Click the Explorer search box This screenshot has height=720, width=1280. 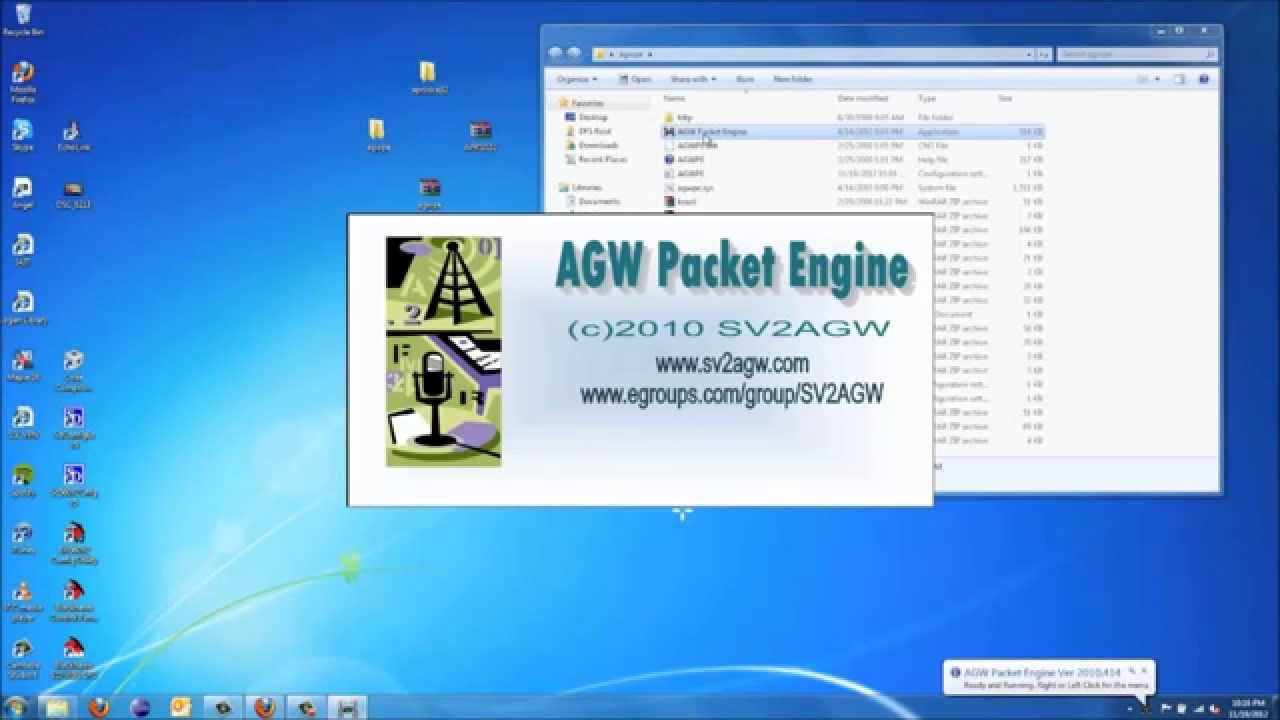point(1136,54)
